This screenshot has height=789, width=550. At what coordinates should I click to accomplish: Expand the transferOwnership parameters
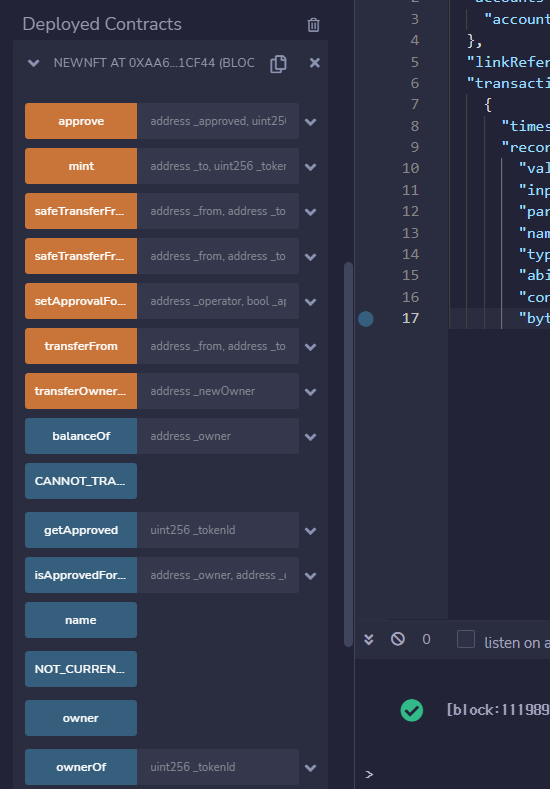tap(311, 391)
